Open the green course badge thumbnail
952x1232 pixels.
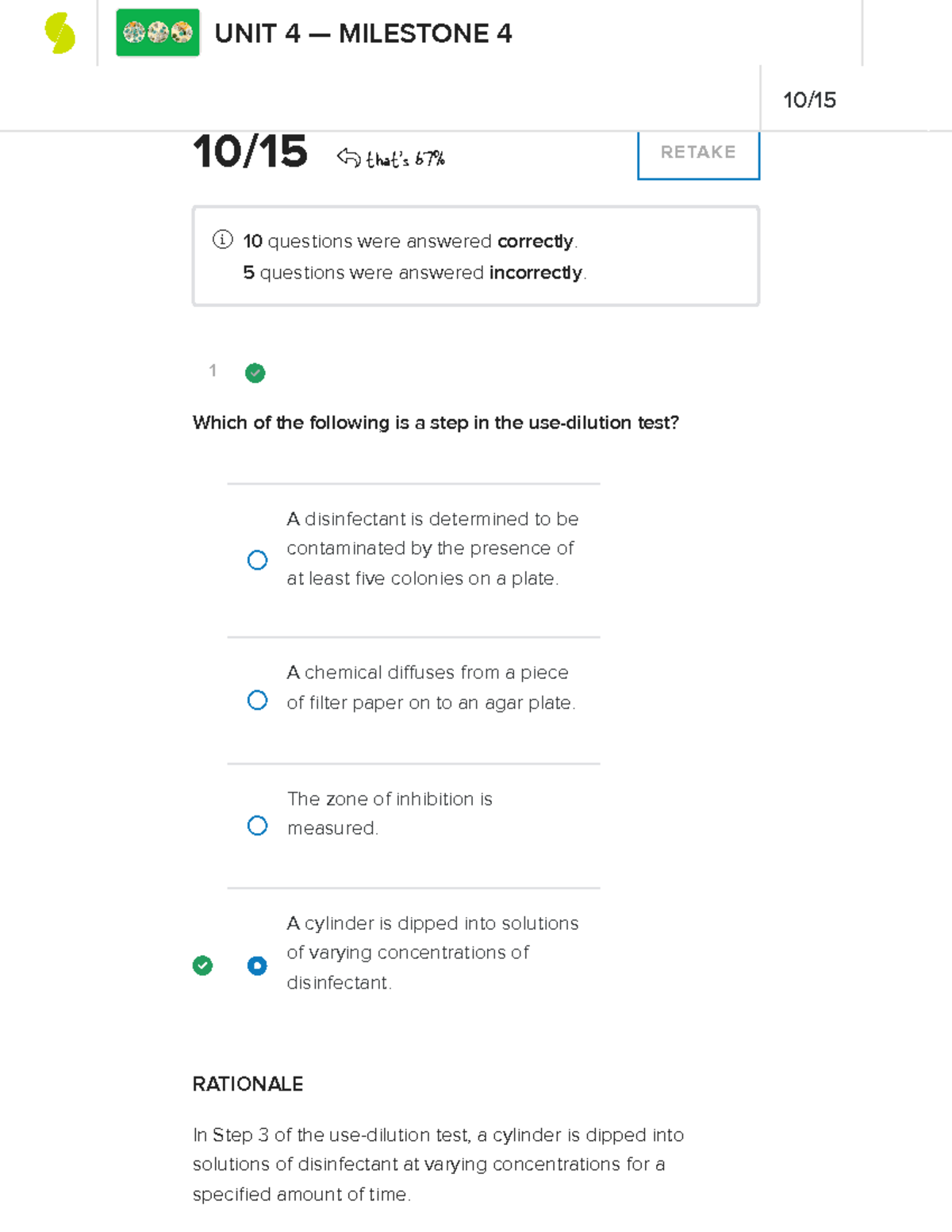(x=158, y=33)
